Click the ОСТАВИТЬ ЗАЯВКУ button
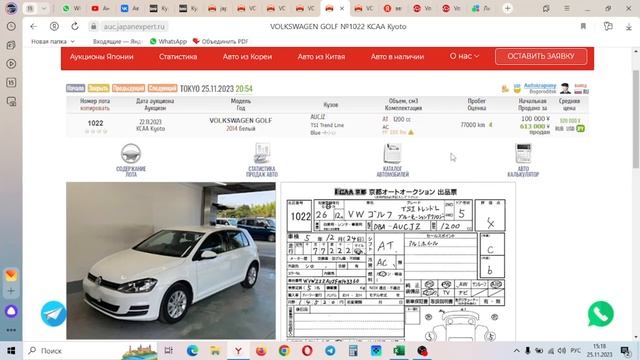Viewport: 640px width, 360px height. pyautogui.click(x=541, y=56)
